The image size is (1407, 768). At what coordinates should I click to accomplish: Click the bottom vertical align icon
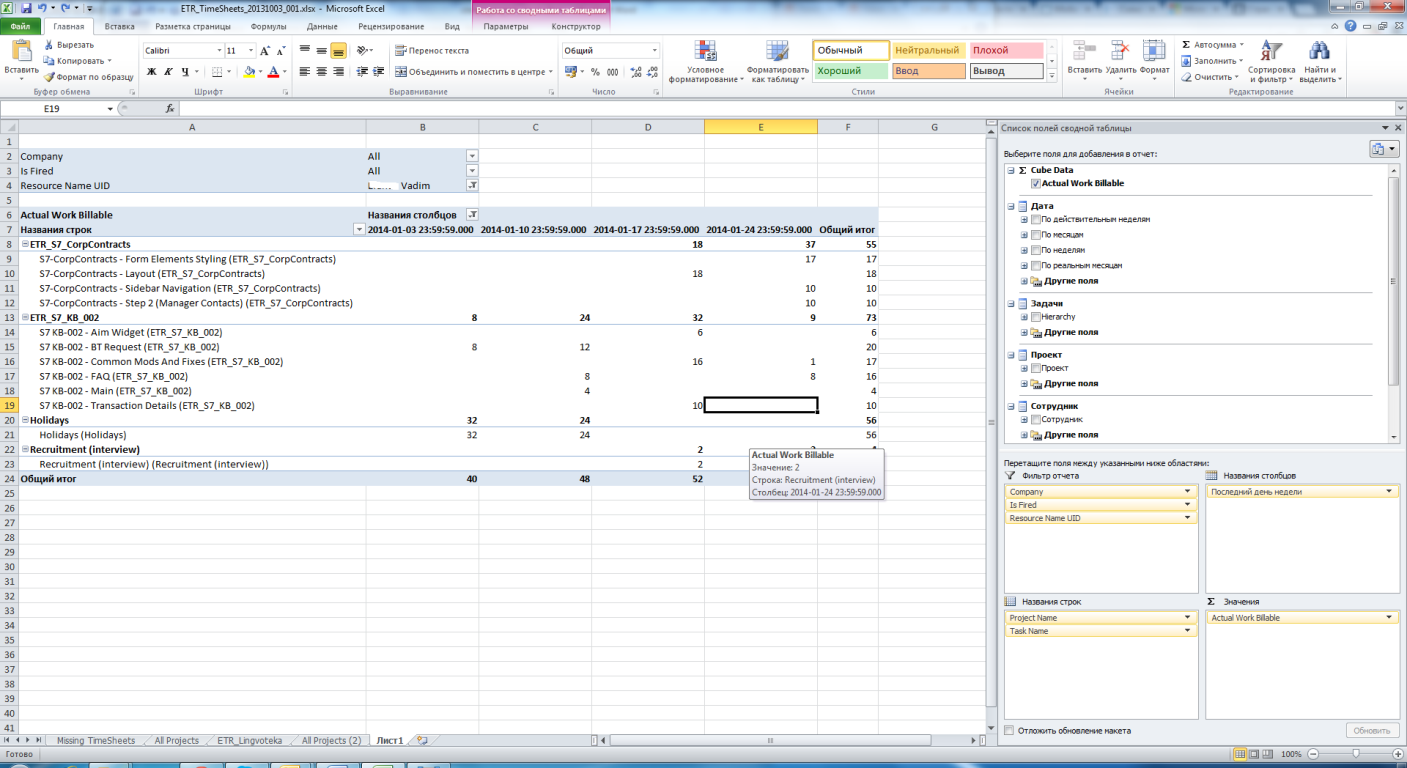pos(339,50)
